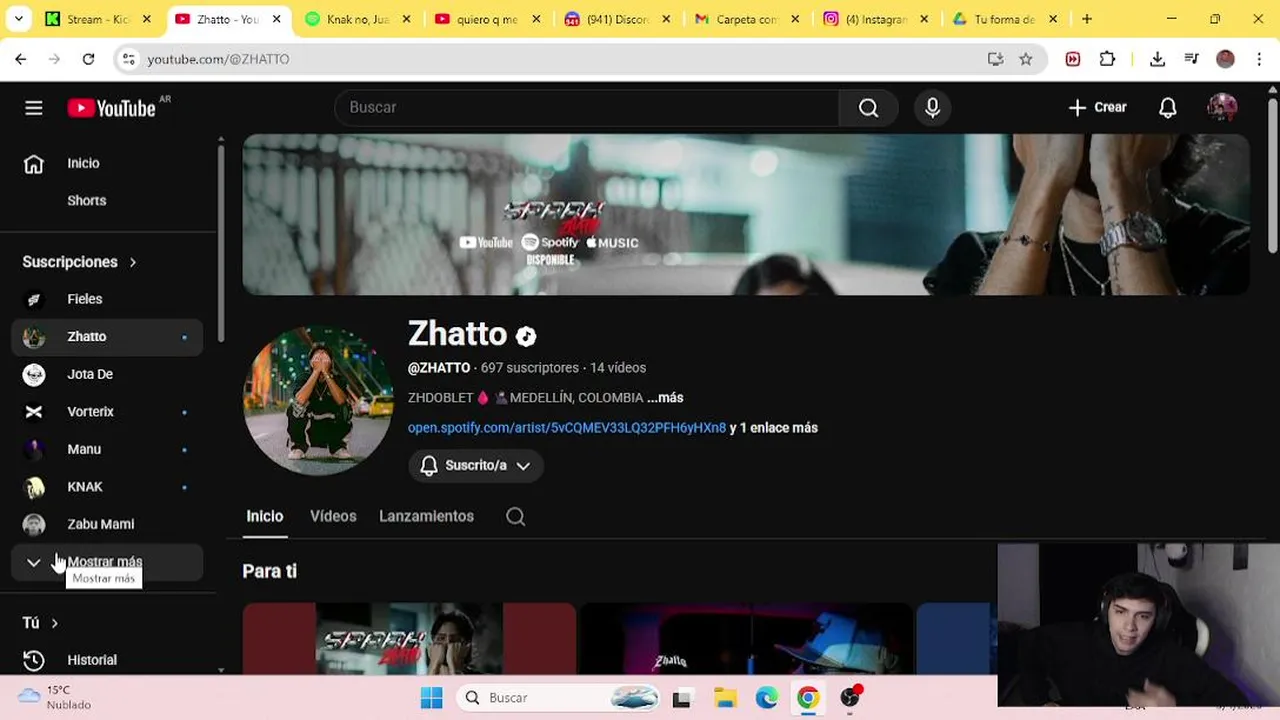Screen dimensions: 1280x720
Task: Open a new browser tab with plus
Action: click(x=1087, y=19)
